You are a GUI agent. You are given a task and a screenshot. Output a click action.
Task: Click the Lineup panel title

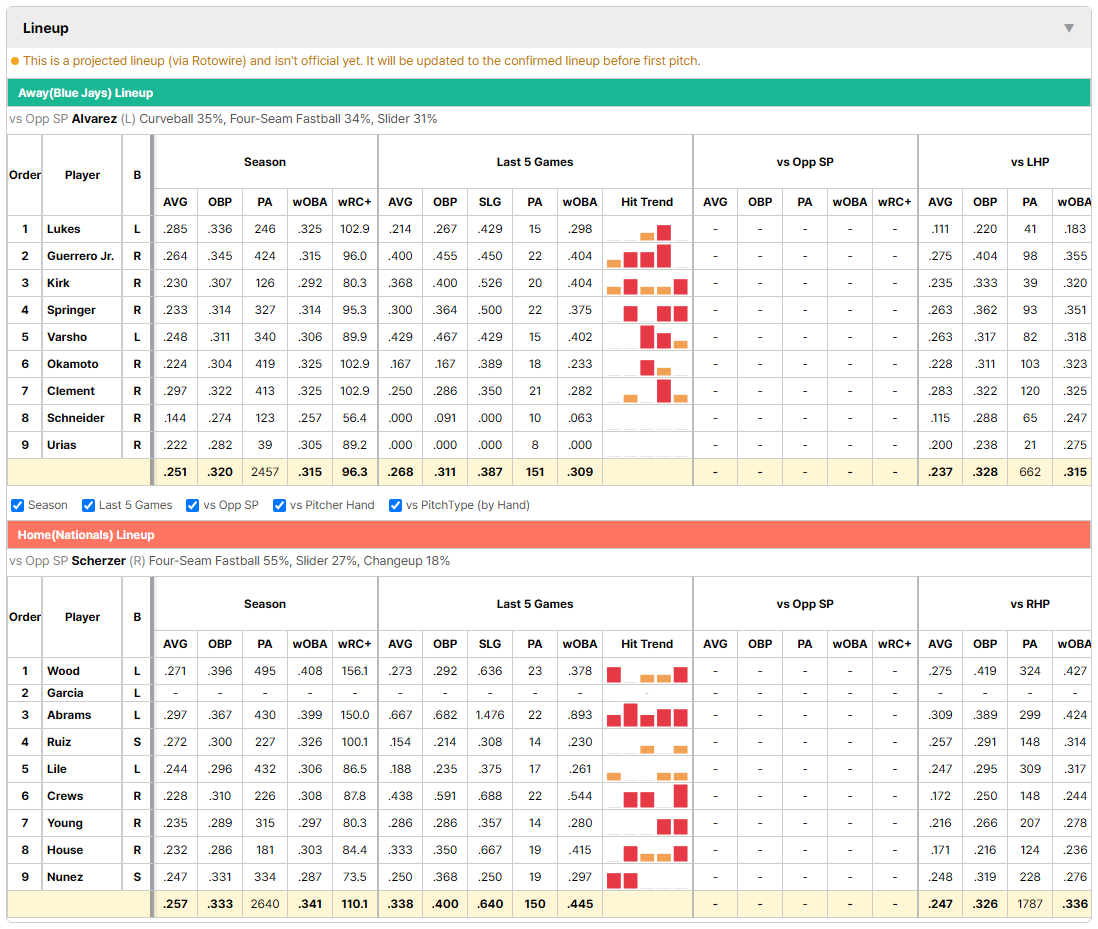point(46,28)
